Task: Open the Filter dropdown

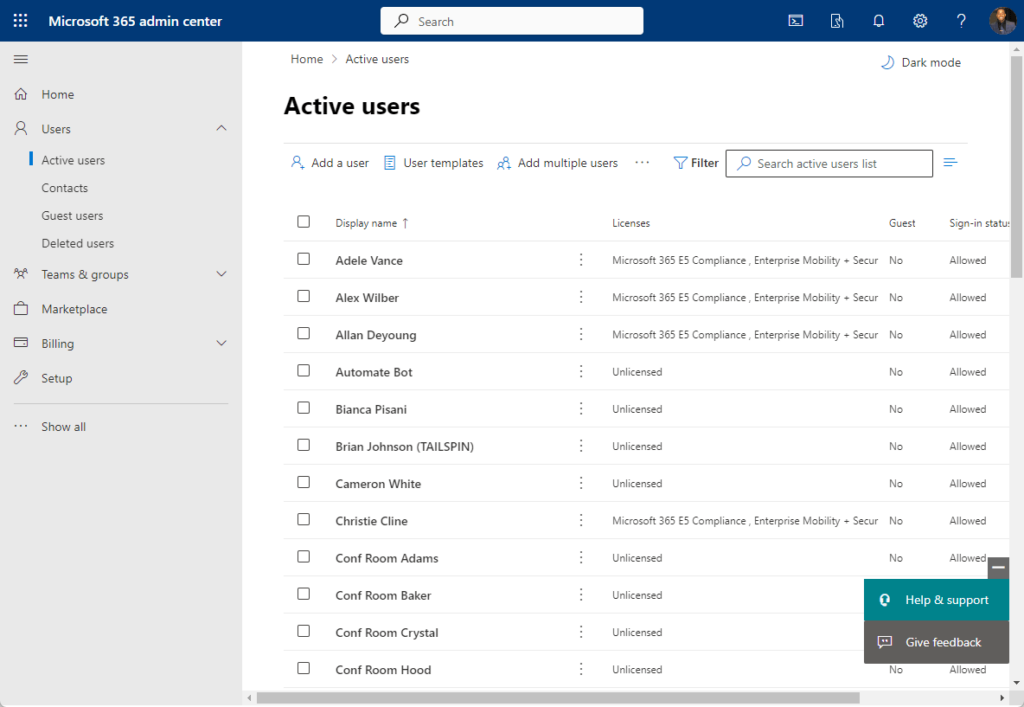Action: coord(696,163)
